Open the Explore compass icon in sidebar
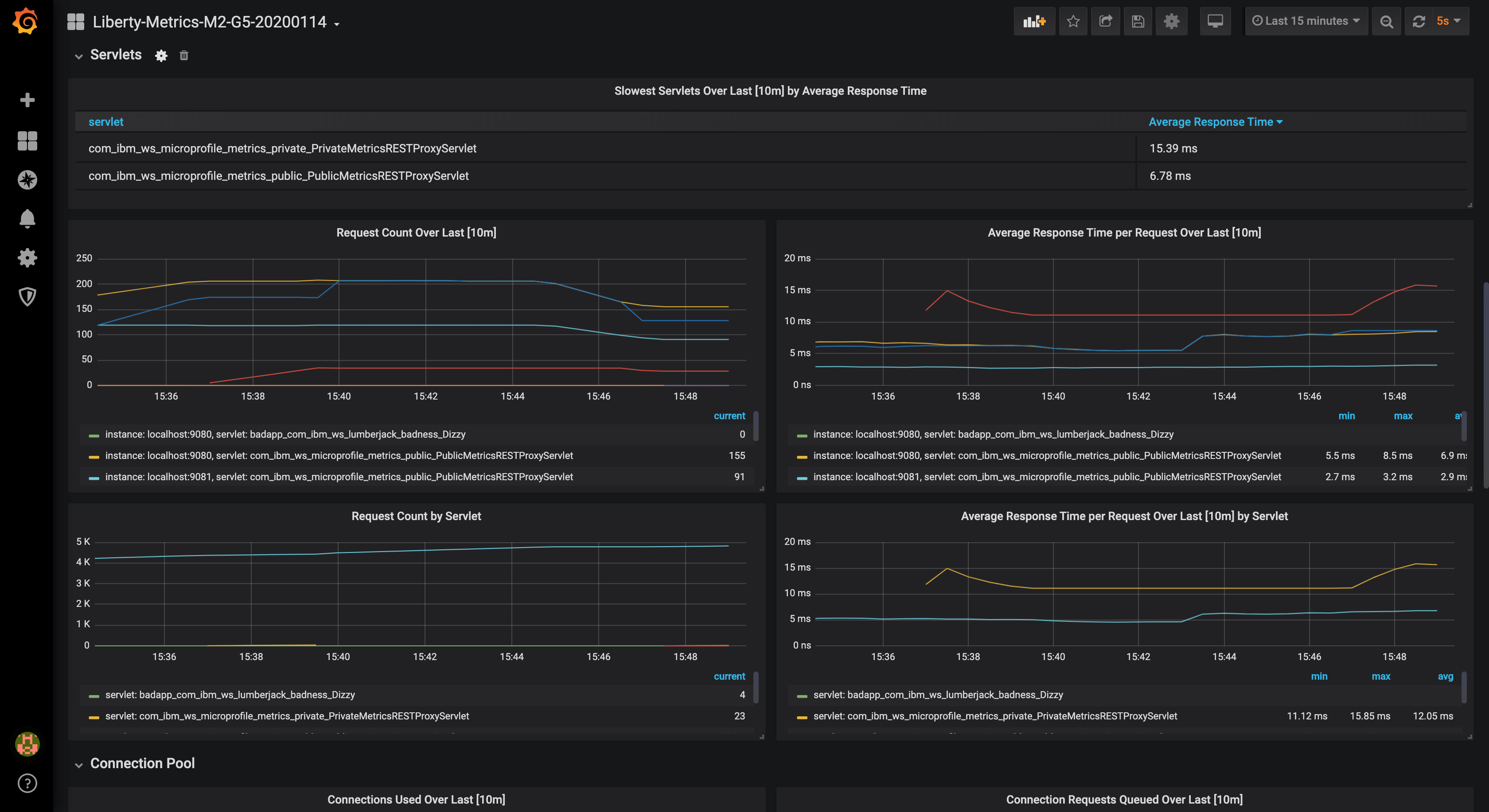 click(27, 180)
